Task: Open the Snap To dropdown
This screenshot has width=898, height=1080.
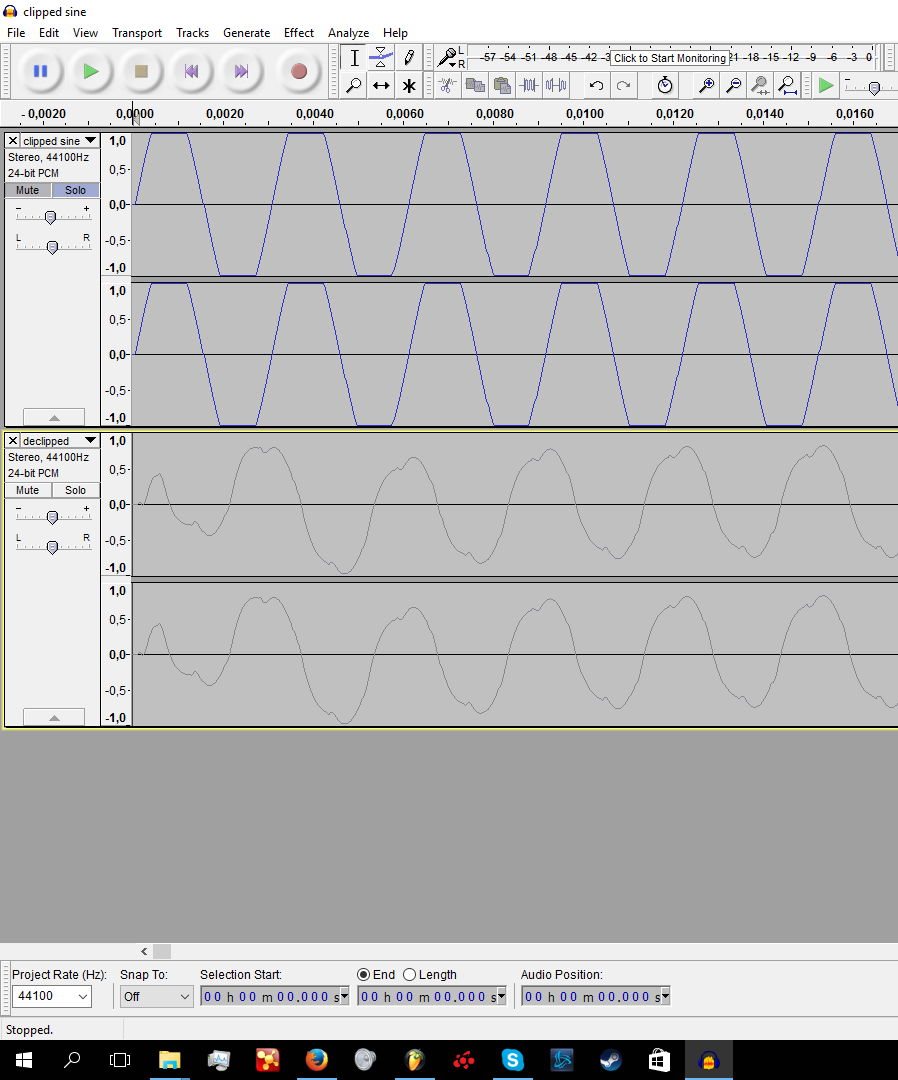Action: point(185,996)
